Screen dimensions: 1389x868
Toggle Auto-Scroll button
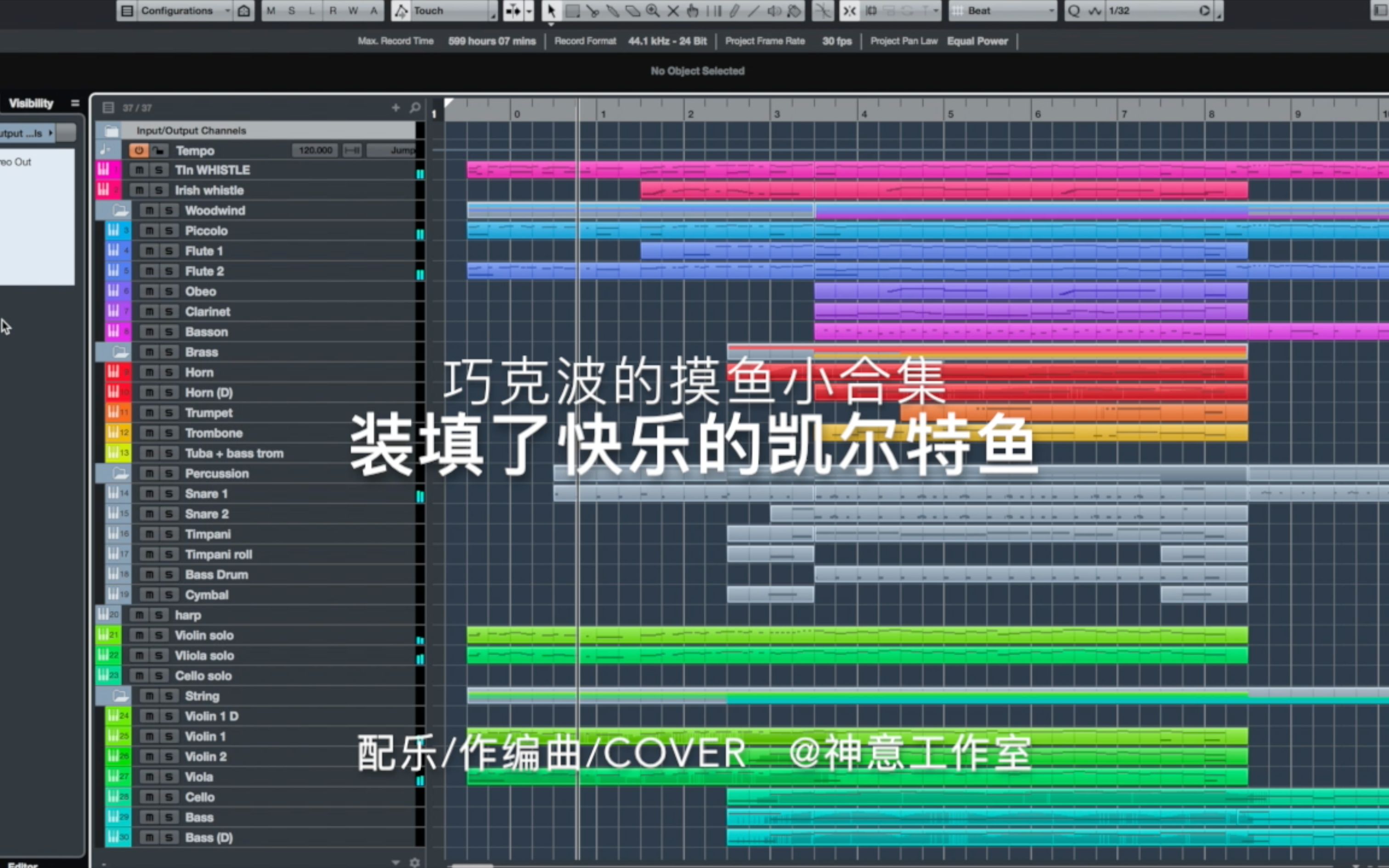[x=513, y=10]
